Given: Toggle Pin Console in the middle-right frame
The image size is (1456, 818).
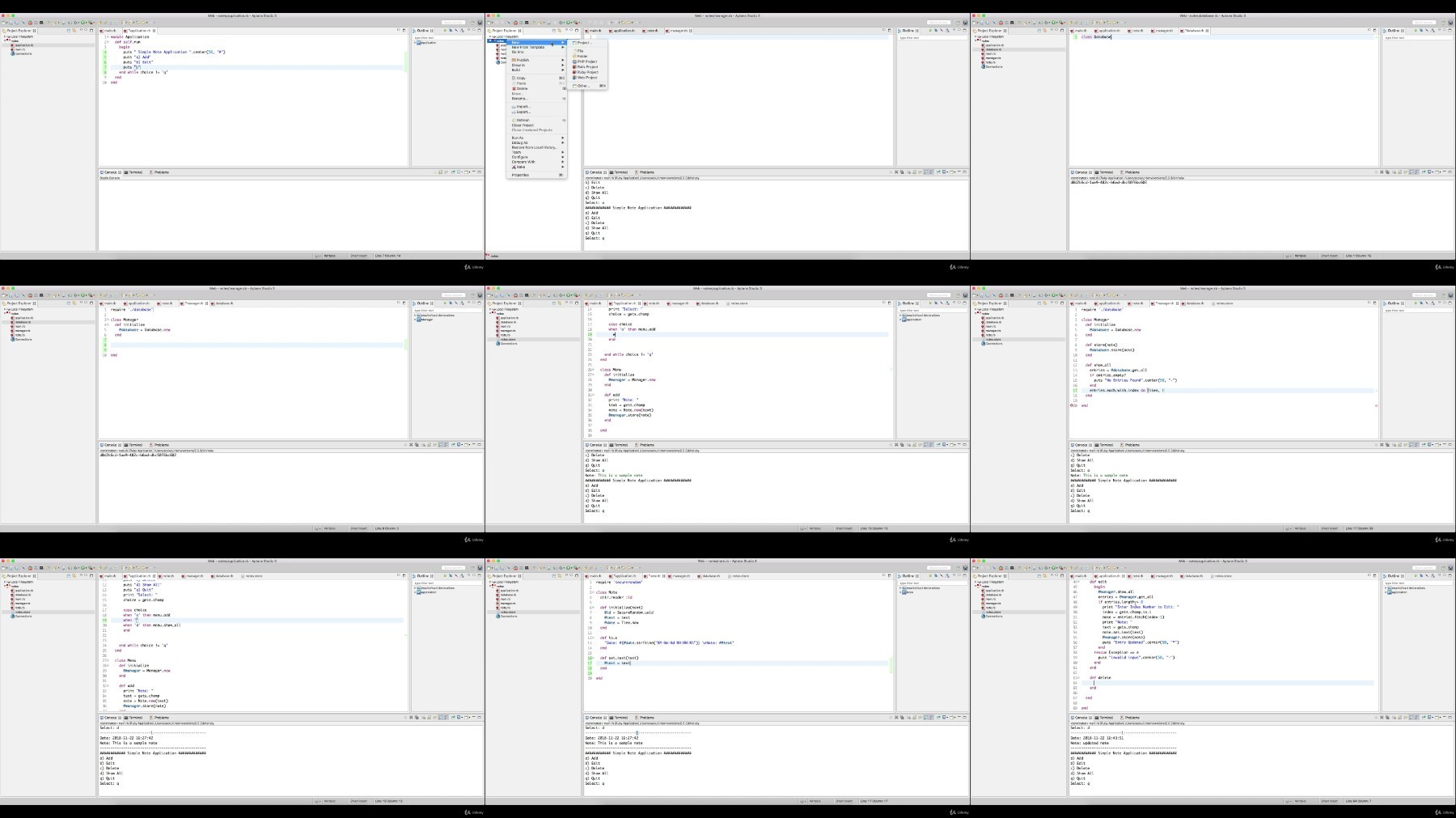Looking at the screenshot, I should click(1424, 444).
